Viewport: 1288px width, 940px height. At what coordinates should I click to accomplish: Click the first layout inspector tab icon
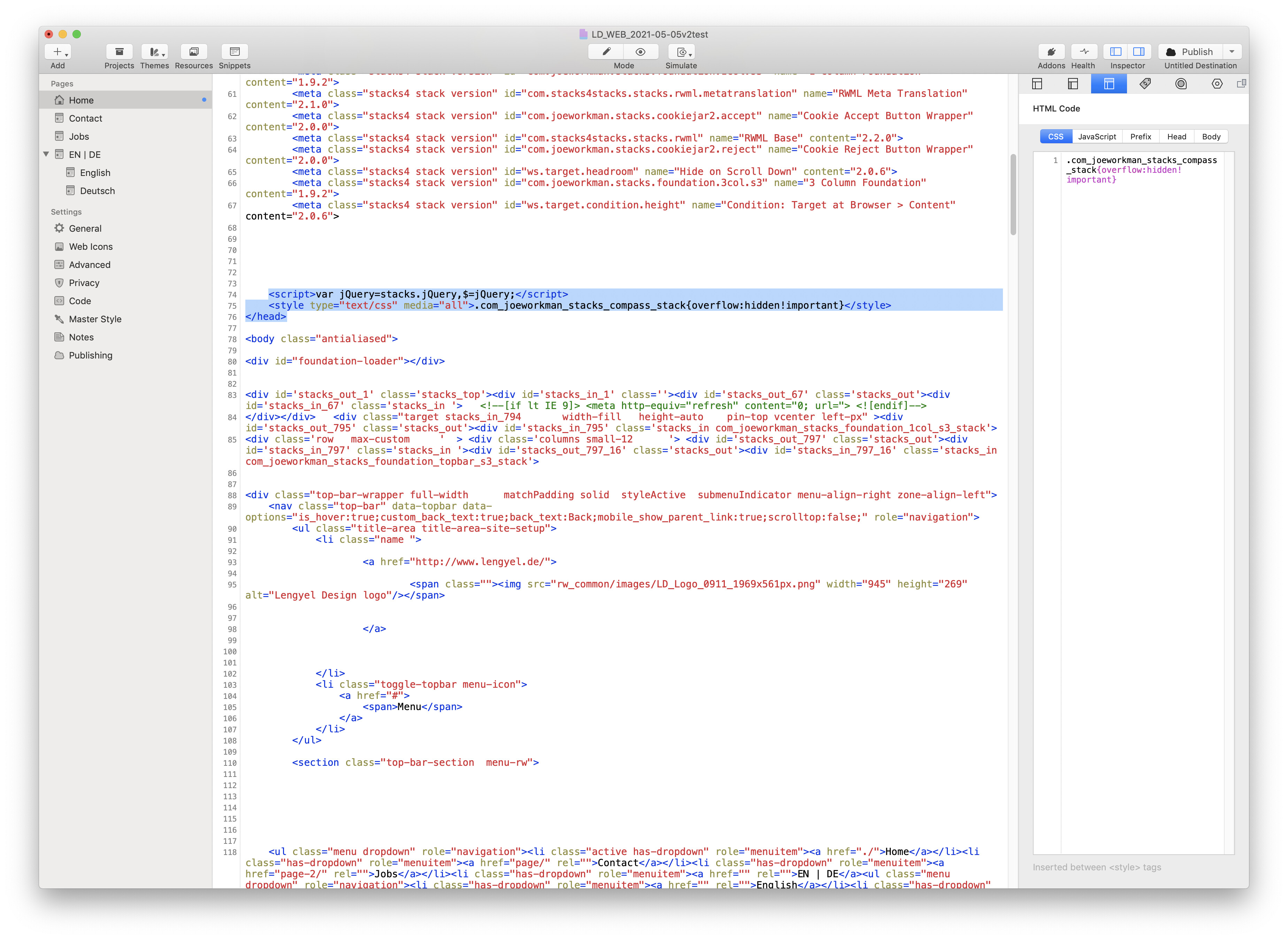click(x=1037, y=84)
